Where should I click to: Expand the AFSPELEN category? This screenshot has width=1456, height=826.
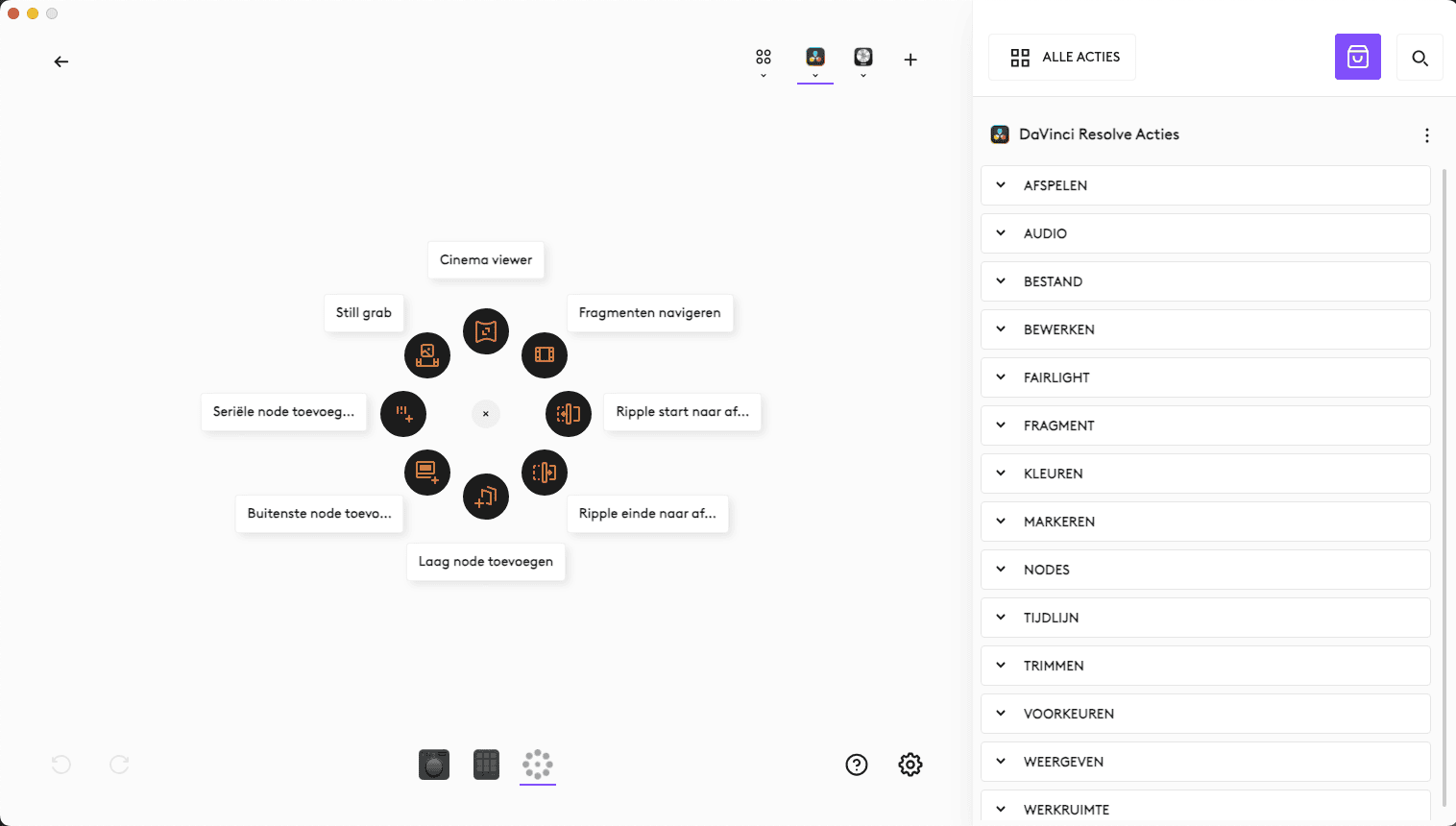(1205, 185)
